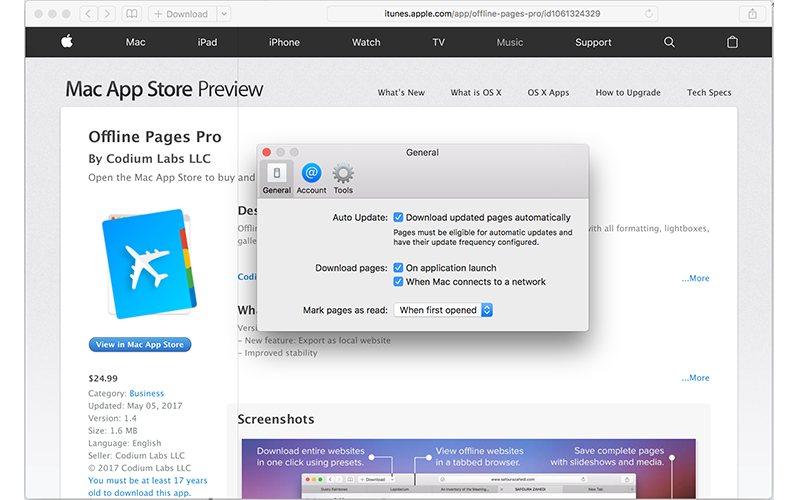Go to What's New link

click(x=401, y=92)
